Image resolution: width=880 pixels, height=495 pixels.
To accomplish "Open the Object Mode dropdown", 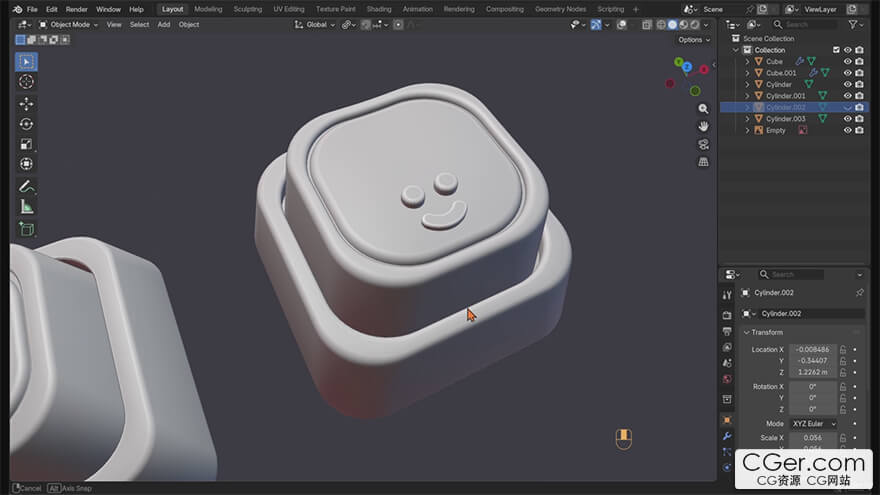I will [68, 24].
